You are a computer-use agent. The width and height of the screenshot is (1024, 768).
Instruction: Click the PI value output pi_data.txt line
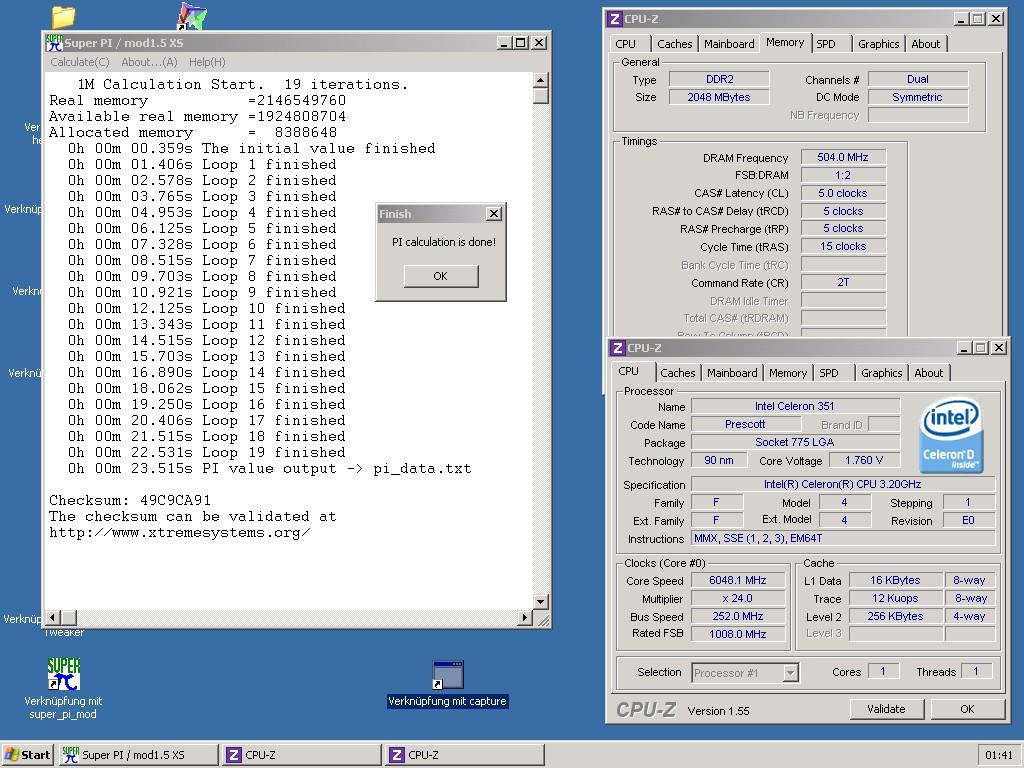pos(270,469)
